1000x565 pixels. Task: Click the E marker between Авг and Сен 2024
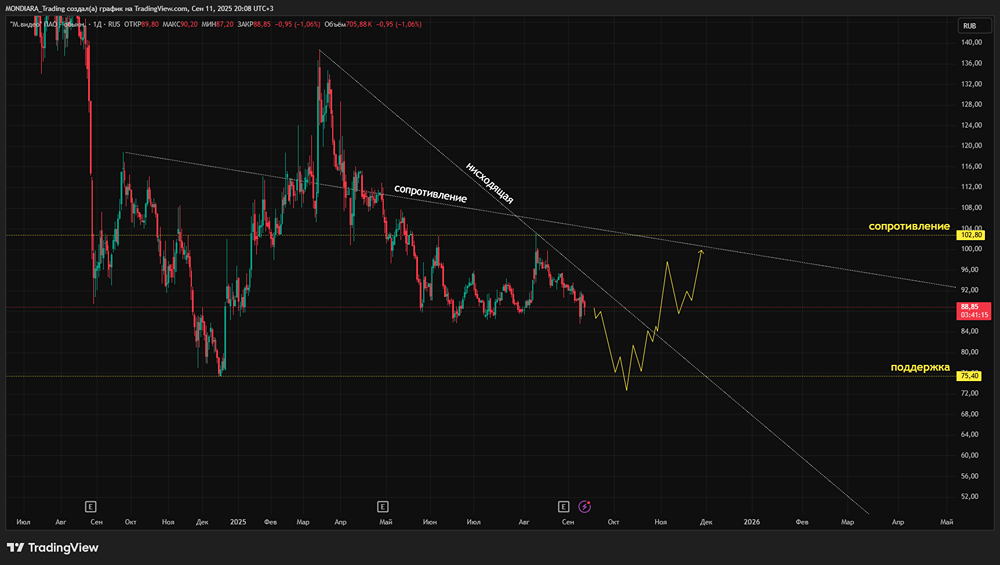pyautogui.click(x=91, y=506)
